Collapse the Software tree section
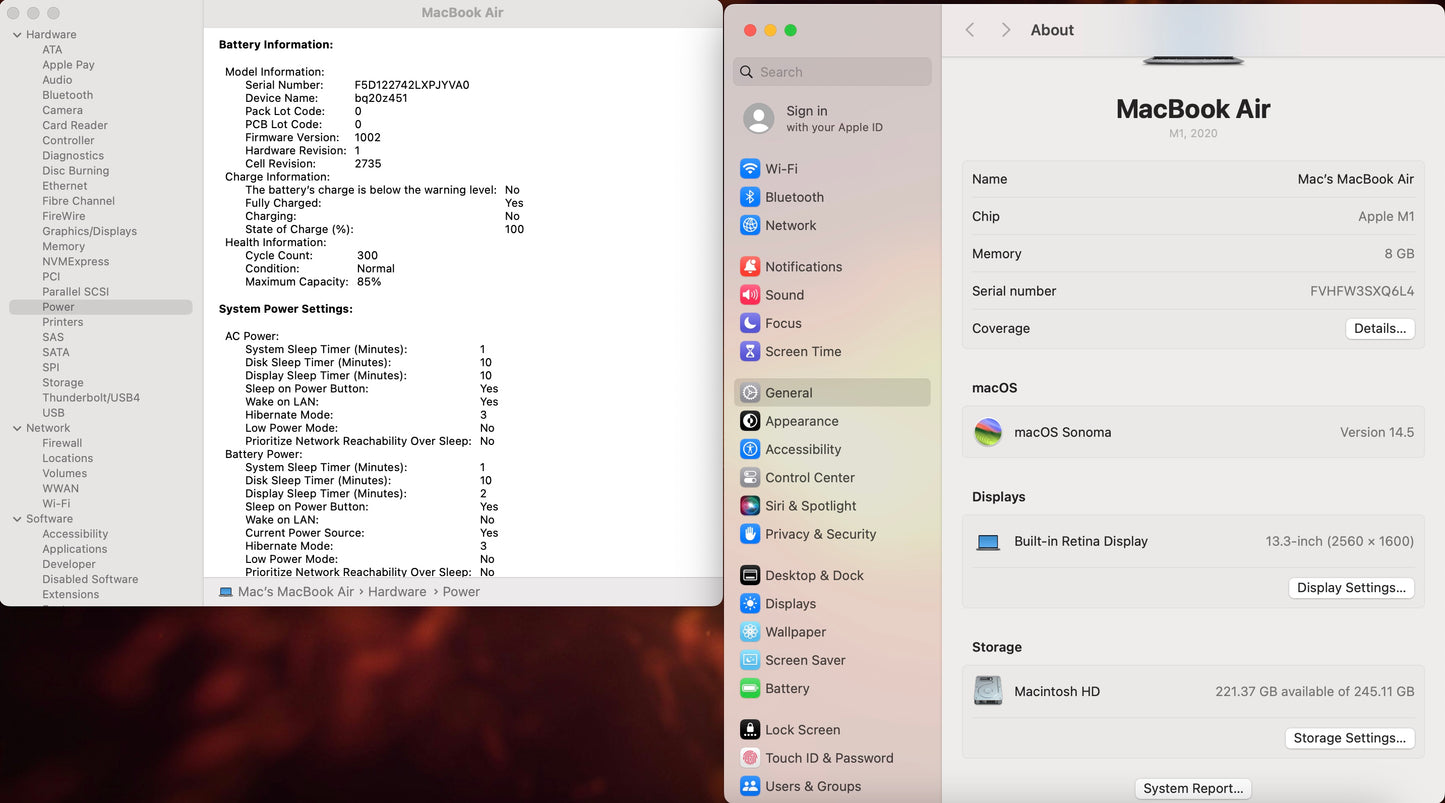 (x=17, y=519)
